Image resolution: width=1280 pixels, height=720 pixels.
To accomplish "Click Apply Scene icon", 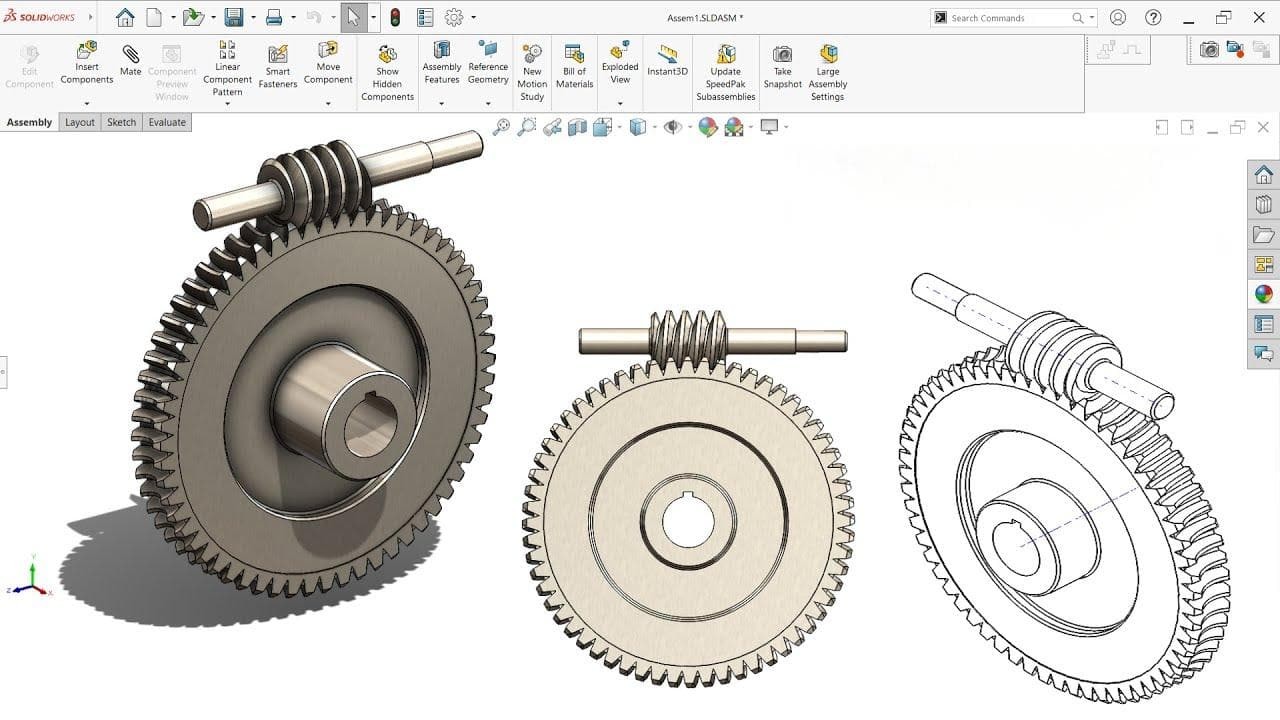I will coord(734,127).
